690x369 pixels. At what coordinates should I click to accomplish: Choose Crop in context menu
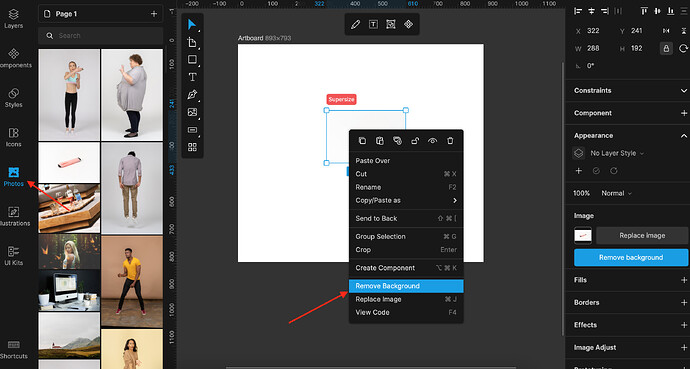406,250
